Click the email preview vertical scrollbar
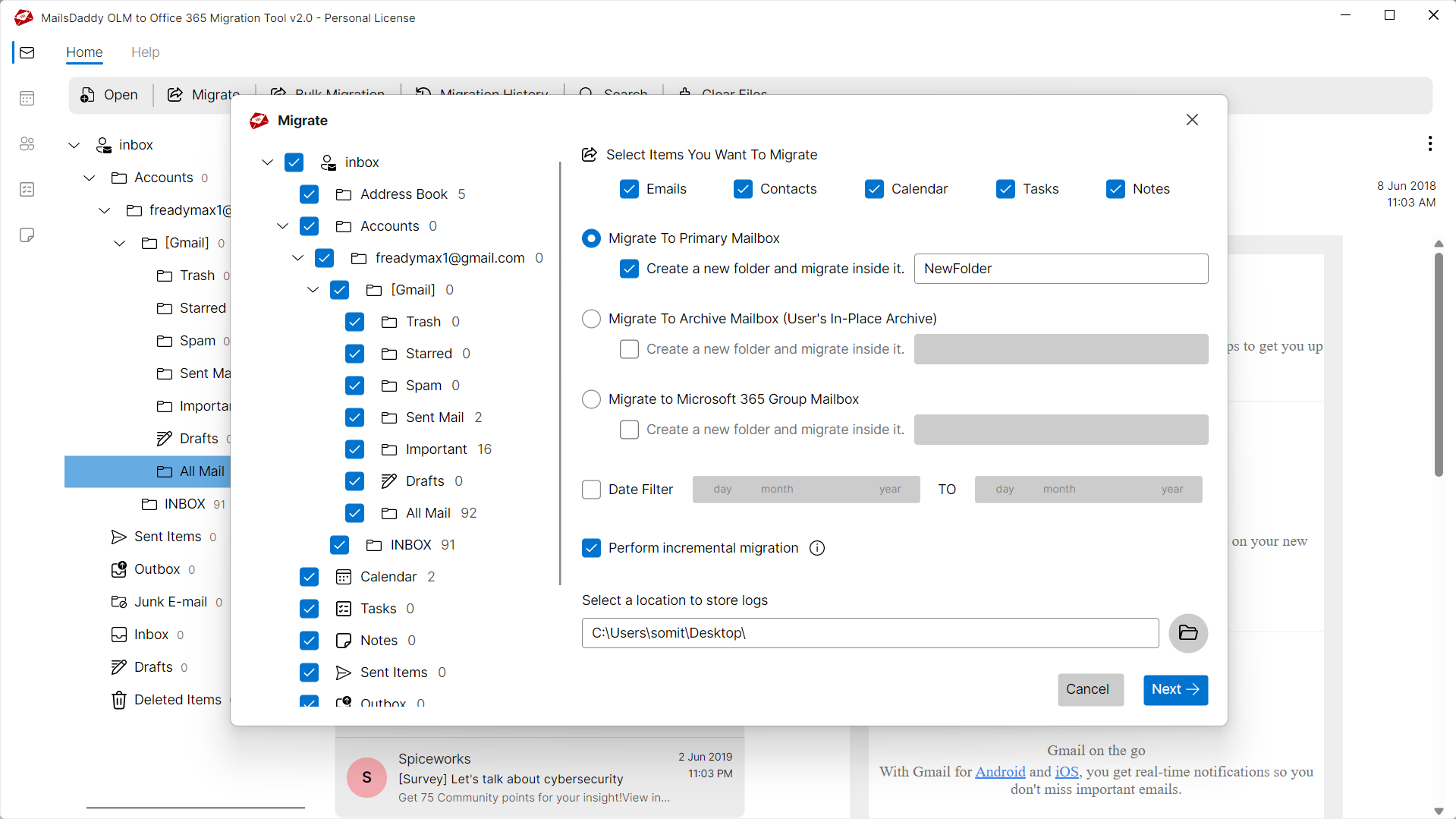The image size is (1456, 819). tap(1439, 364)
